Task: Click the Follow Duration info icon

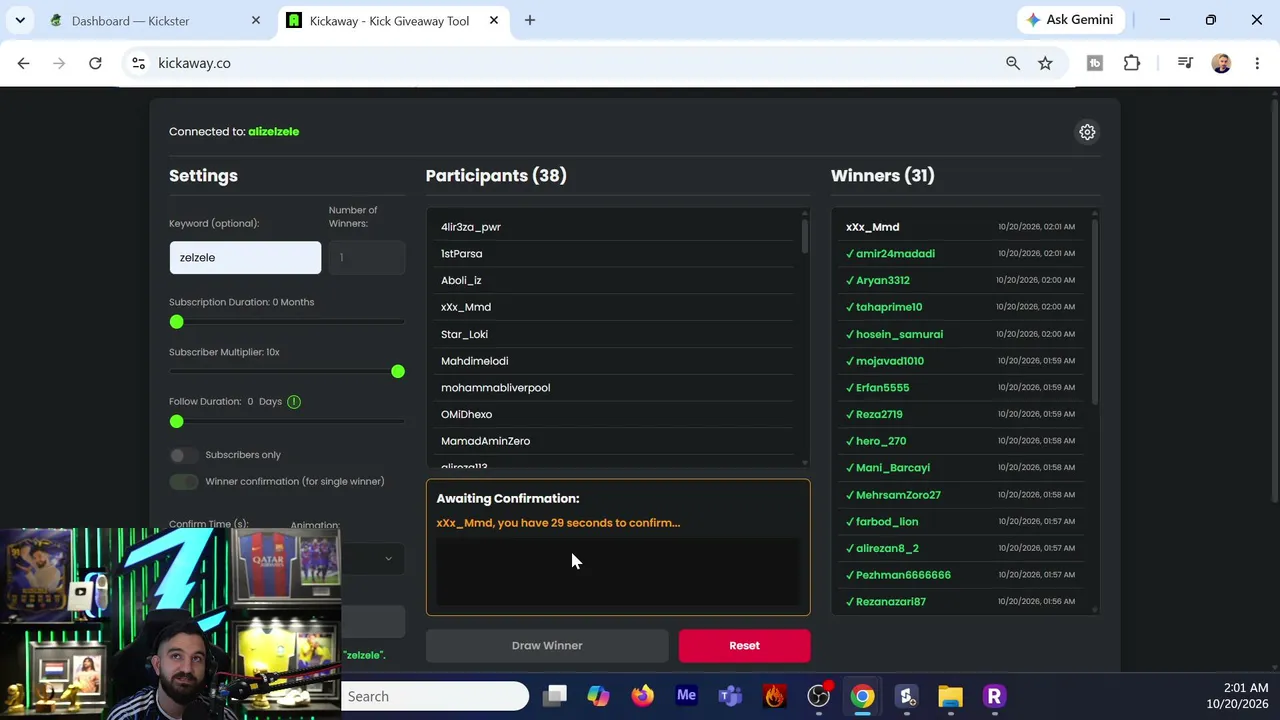Action: coord(294,402)
